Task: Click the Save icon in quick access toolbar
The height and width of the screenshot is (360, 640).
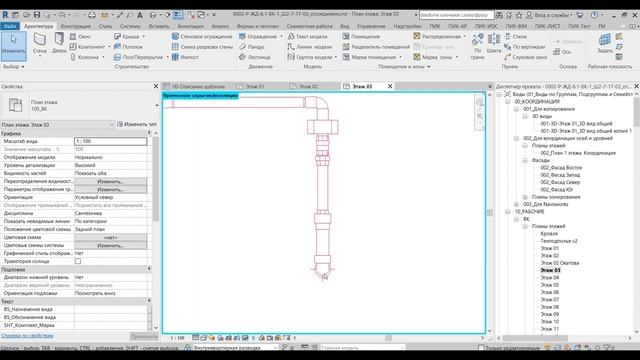Action: (x=37, y=15)
